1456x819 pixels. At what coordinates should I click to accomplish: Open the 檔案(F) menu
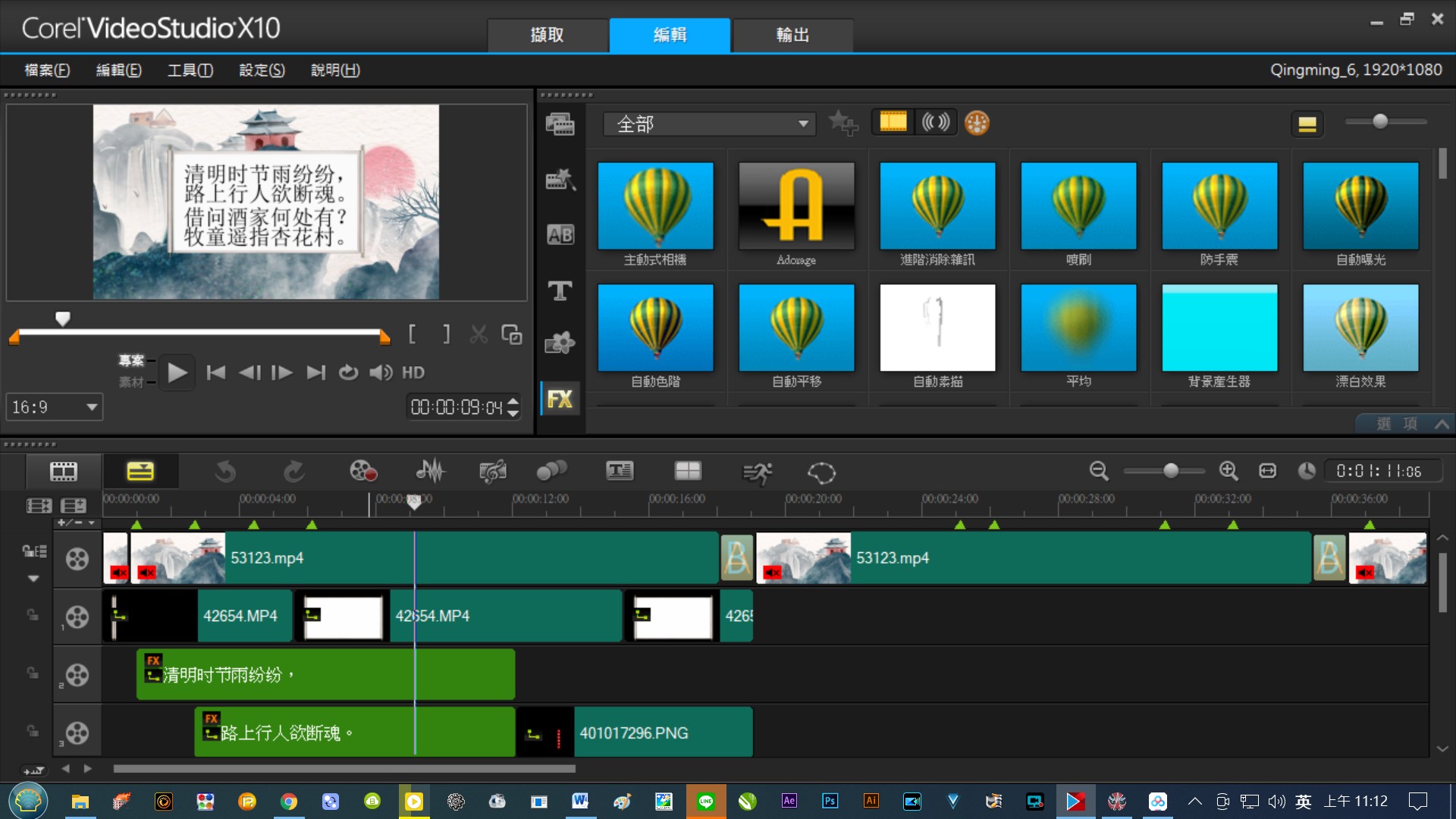click(x=47, y=70)
